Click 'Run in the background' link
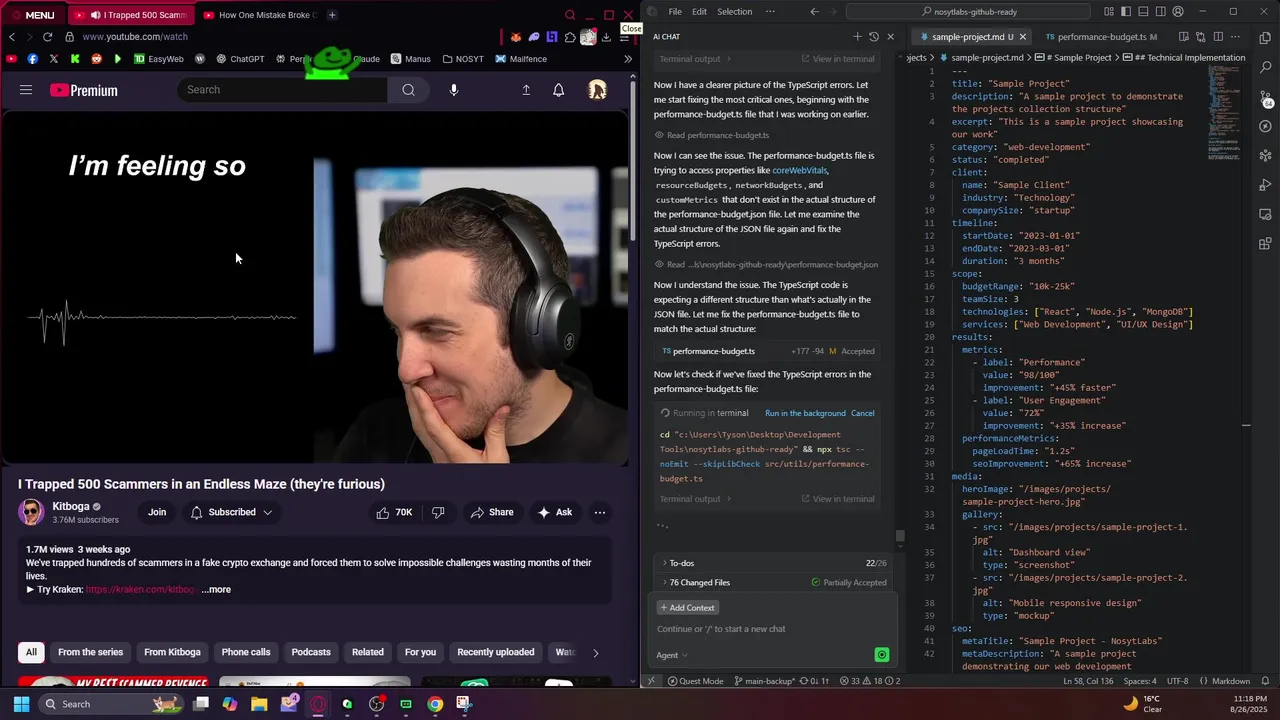The width and height of the screenshot is (1280, 720). coord(805,413)
